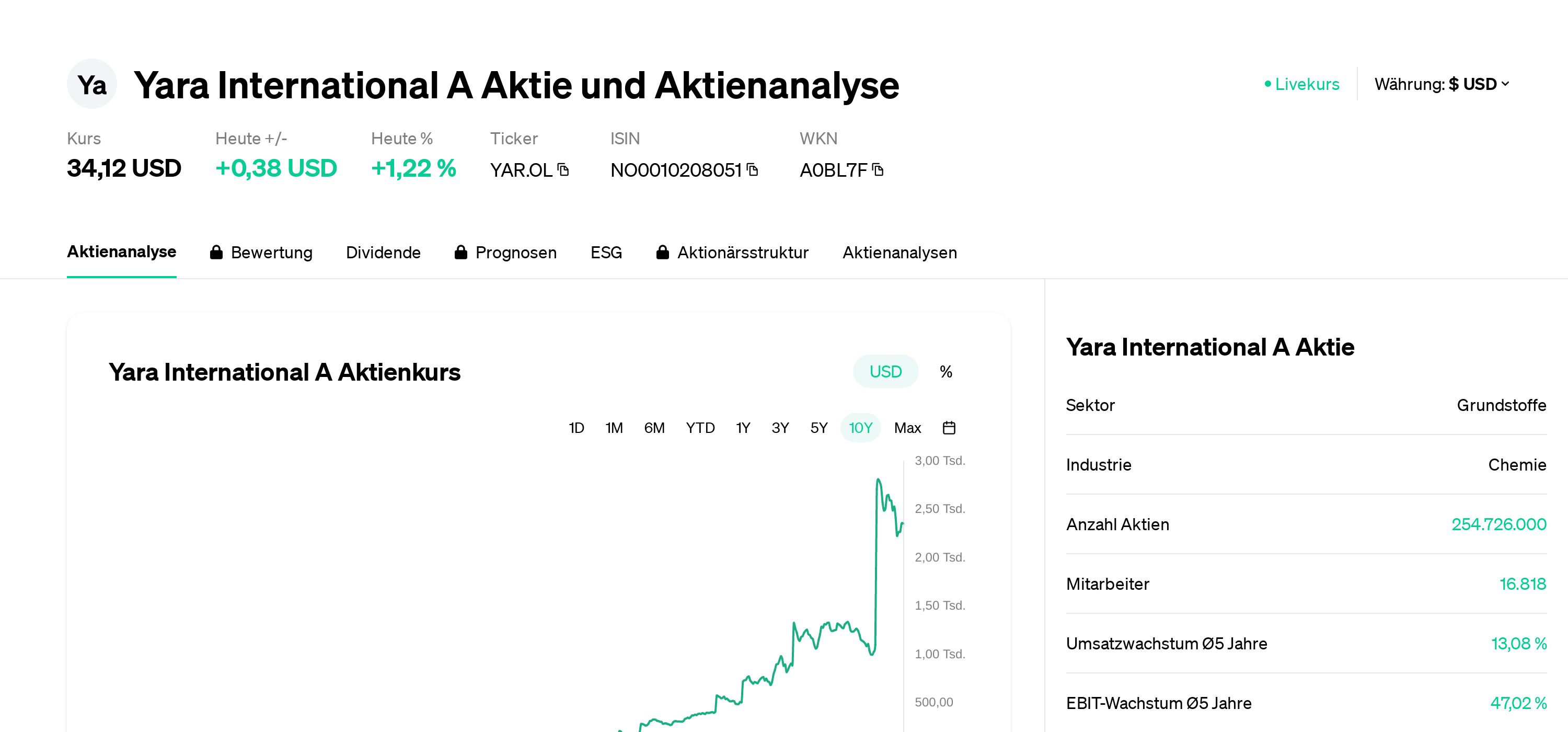Click the 500,00 axis label
The image size is (1568, 732).
click(x=933, y=702)
